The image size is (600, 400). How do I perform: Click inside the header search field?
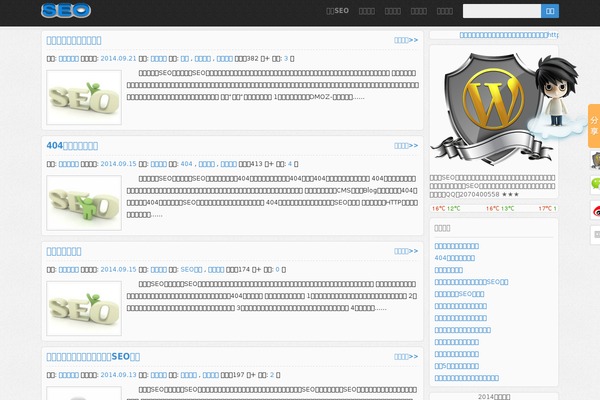coord(502,11)
